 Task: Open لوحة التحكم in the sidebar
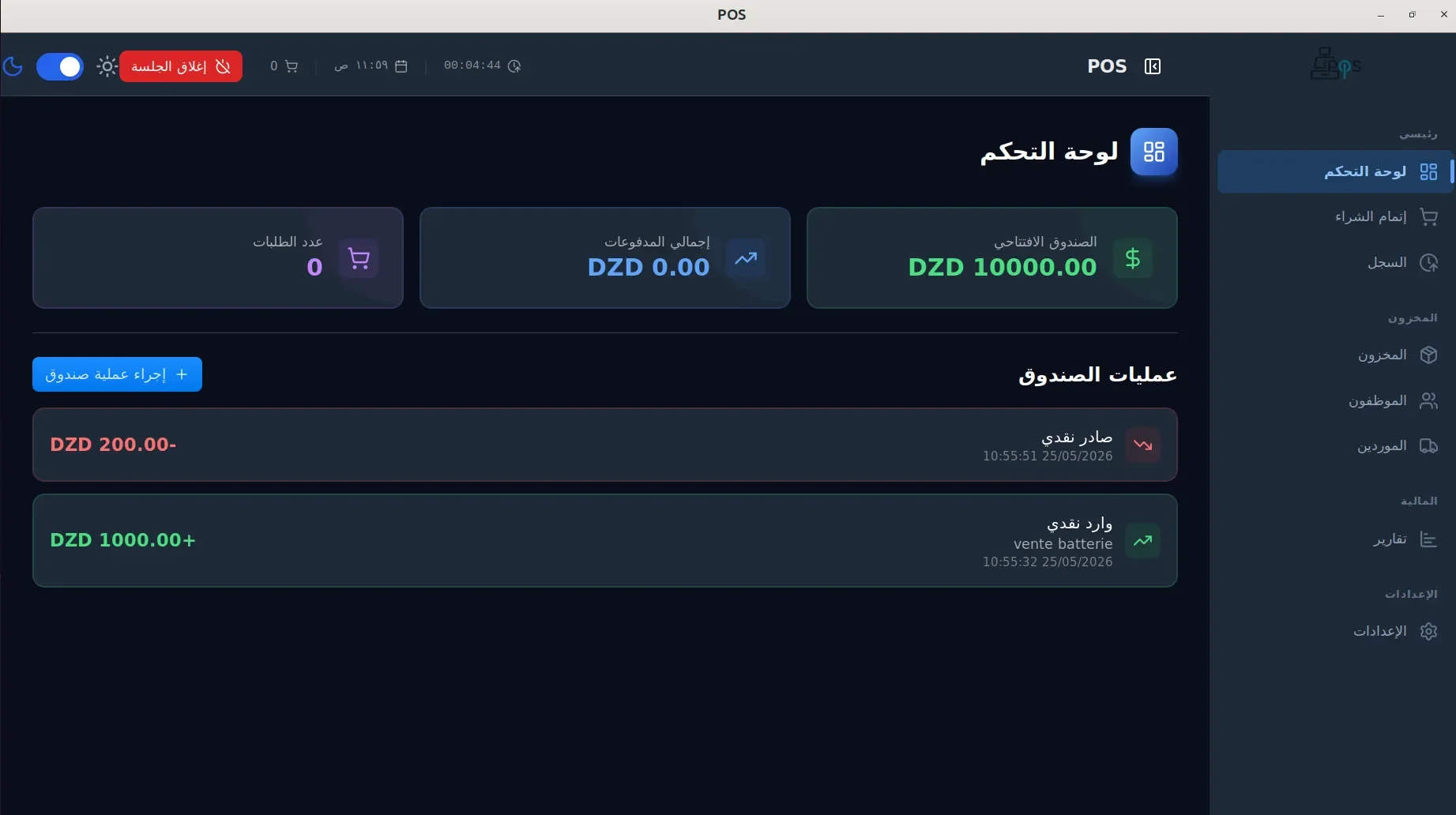coord(1335,171)
